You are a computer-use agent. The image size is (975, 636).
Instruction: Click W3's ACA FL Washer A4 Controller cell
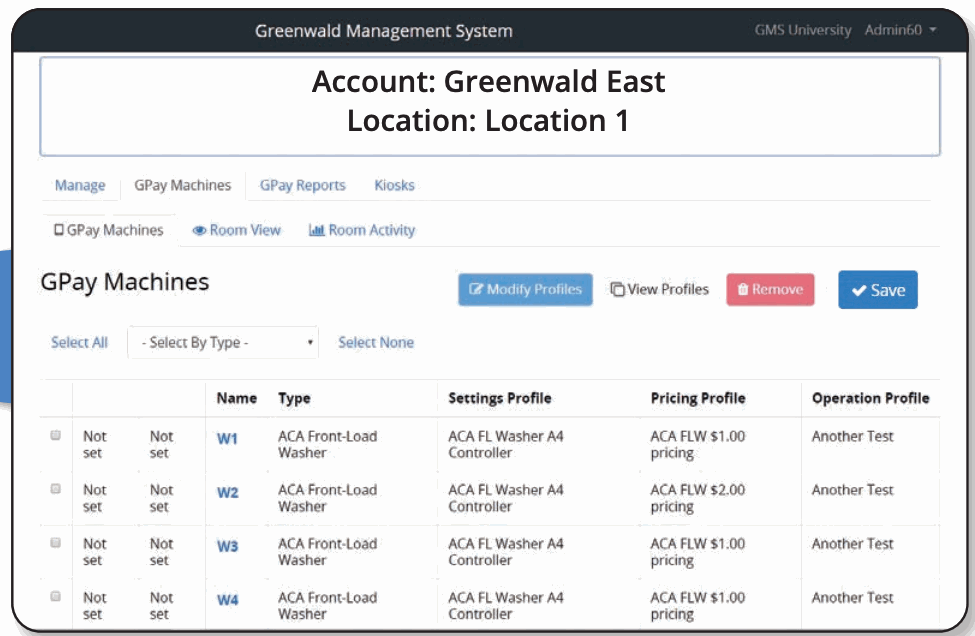[x=506, y=551]
